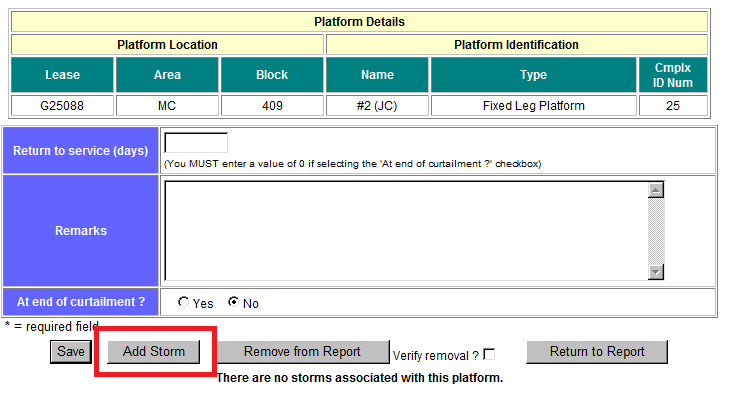
Task: Focus the Return to service days field
Action: click(x=196, y=143)
